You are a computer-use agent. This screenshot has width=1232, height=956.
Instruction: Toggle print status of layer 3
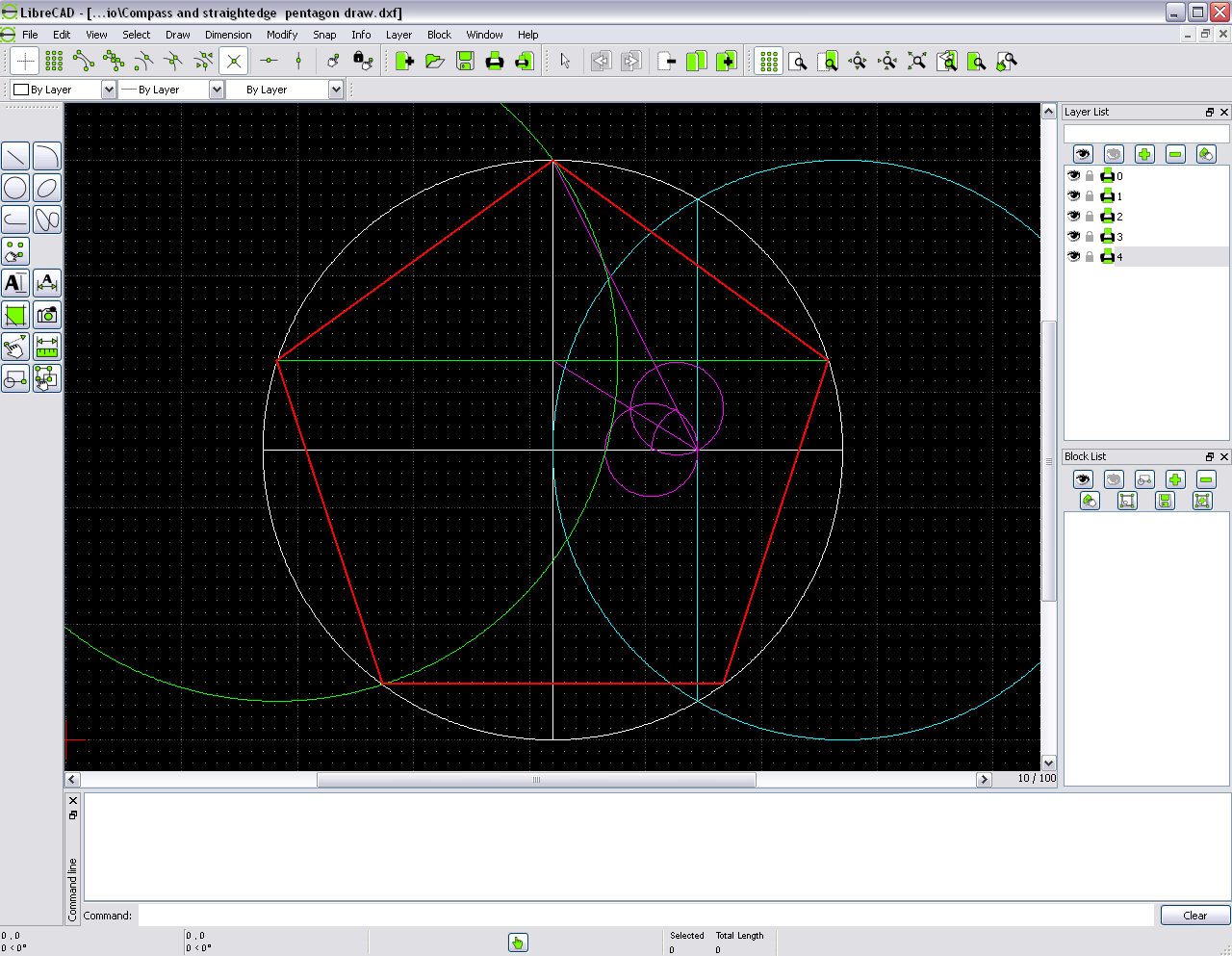pyautogui.click(x=1107, y=236)
